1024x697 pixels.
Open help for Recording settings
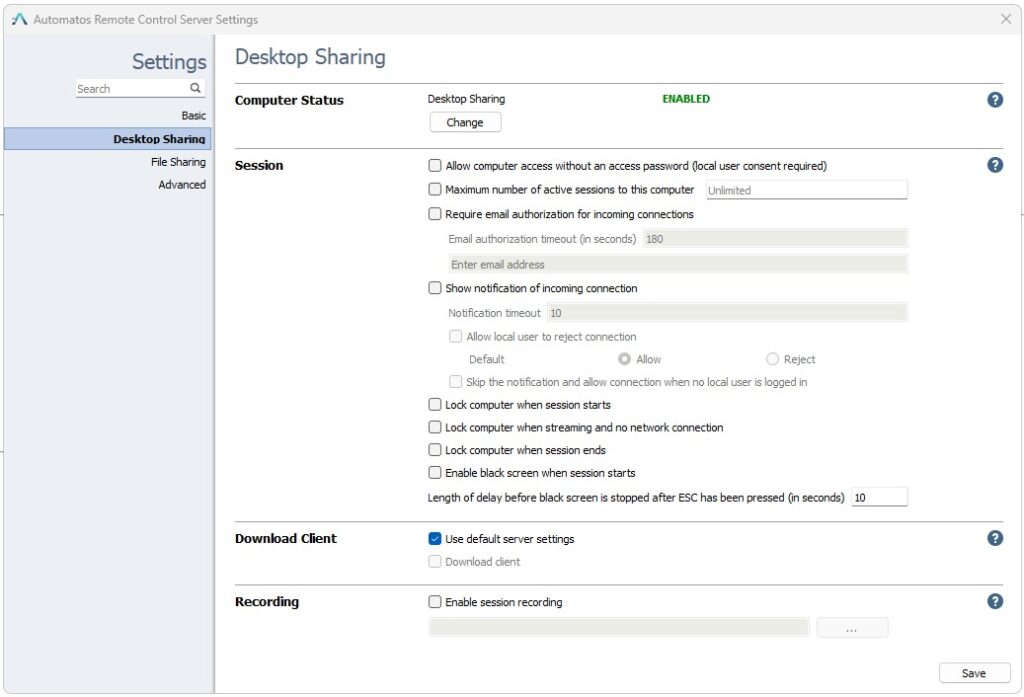pyautogui.click(x=995, y=601)
